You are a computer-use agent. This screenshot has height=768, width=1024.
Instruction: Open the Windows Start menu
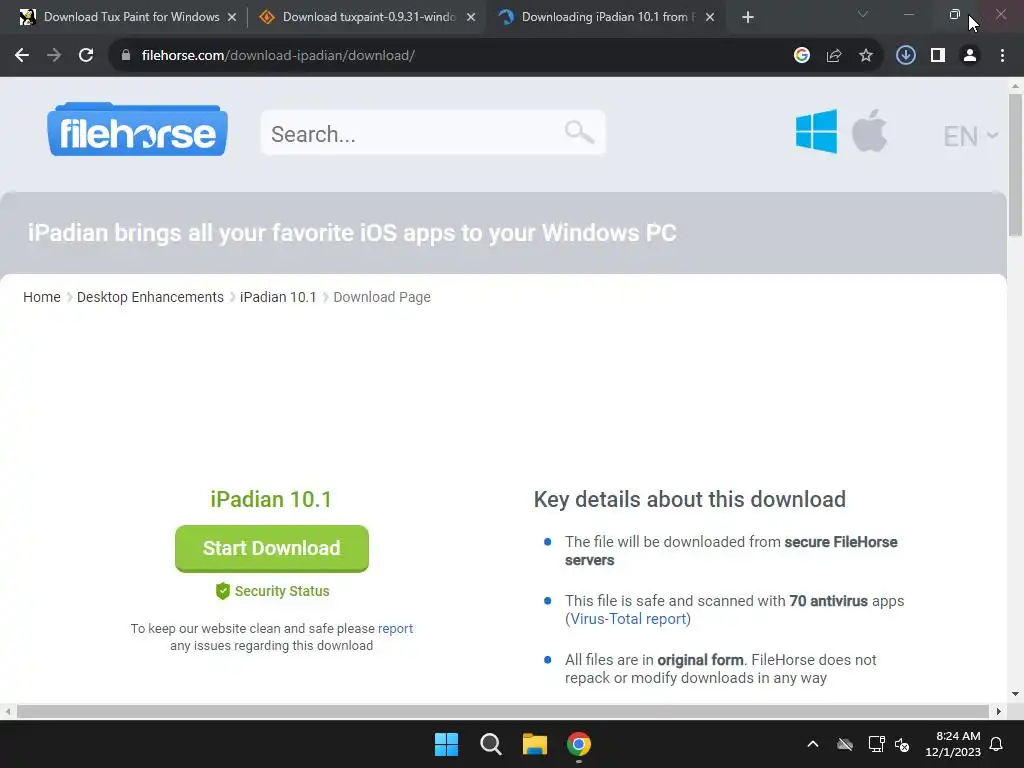pos(447,744)
